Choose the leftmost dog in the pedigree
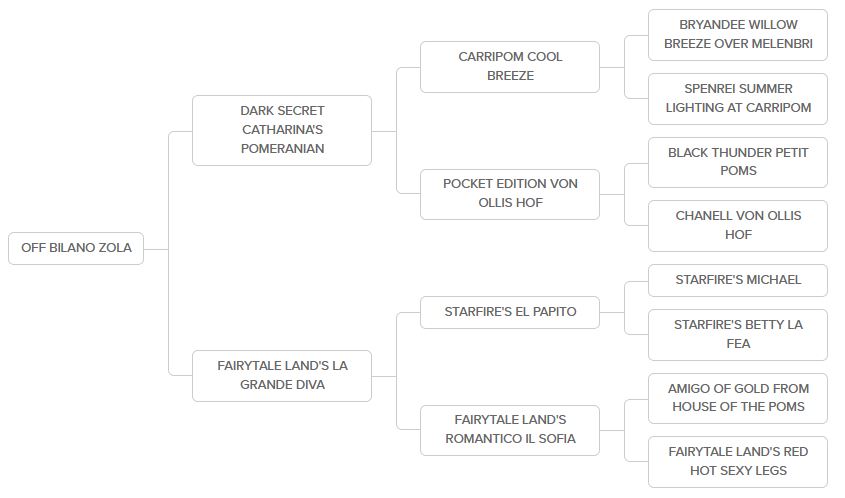845x498 pixels. [76, 248]
